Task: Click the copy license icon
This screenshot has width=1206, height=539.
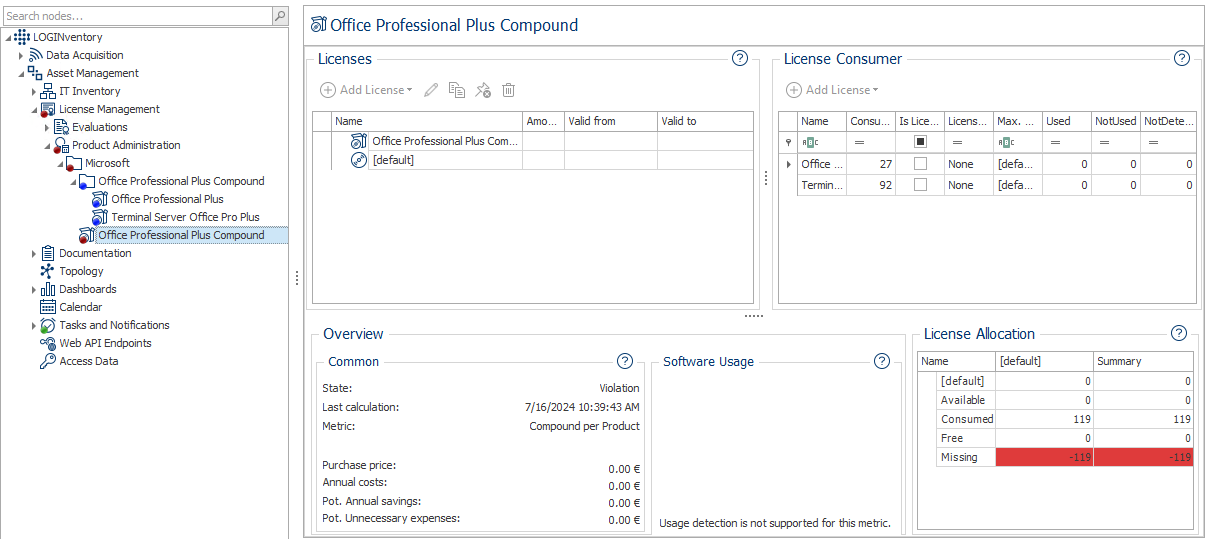Action: coord(457,90)
